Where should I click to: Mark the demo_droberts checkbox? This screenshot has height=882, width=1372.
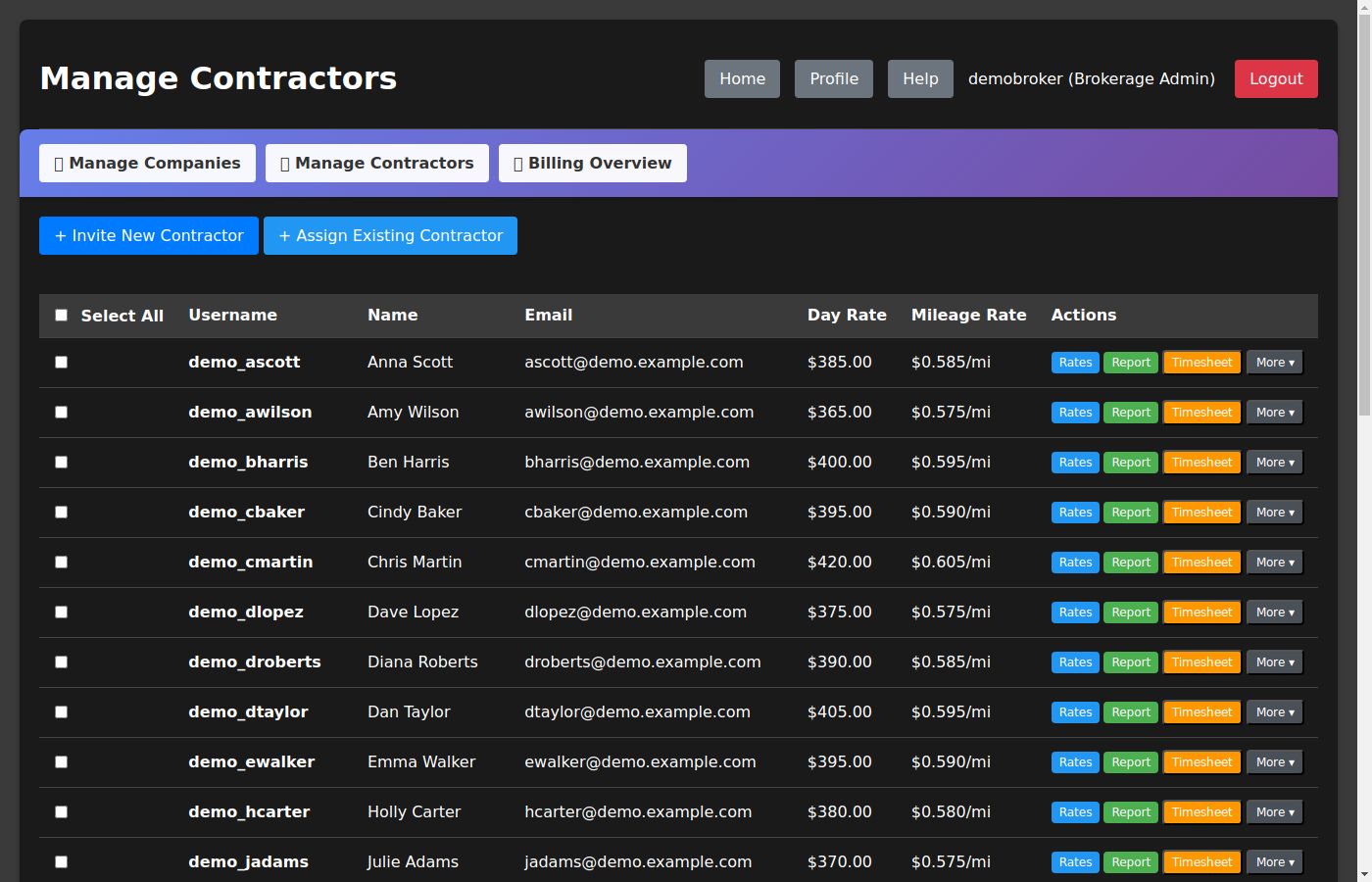pyautogui.click(x=61, y=662)
